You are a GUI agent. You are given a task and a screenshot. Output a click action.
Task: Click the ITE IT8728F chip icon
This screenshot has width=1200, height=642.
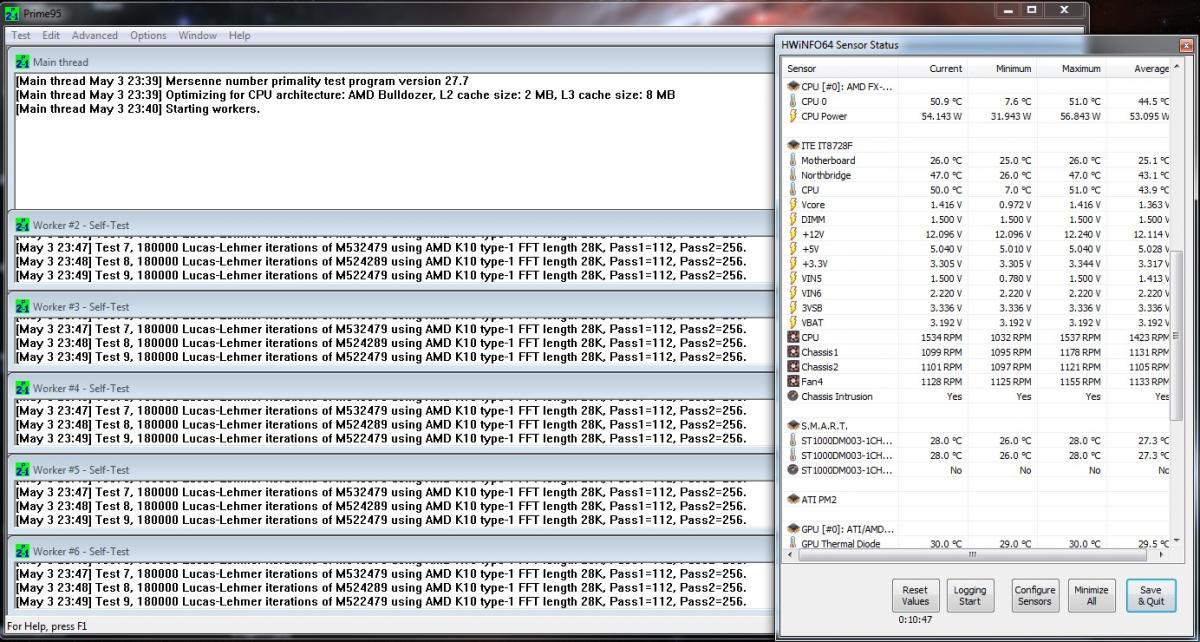793,146
